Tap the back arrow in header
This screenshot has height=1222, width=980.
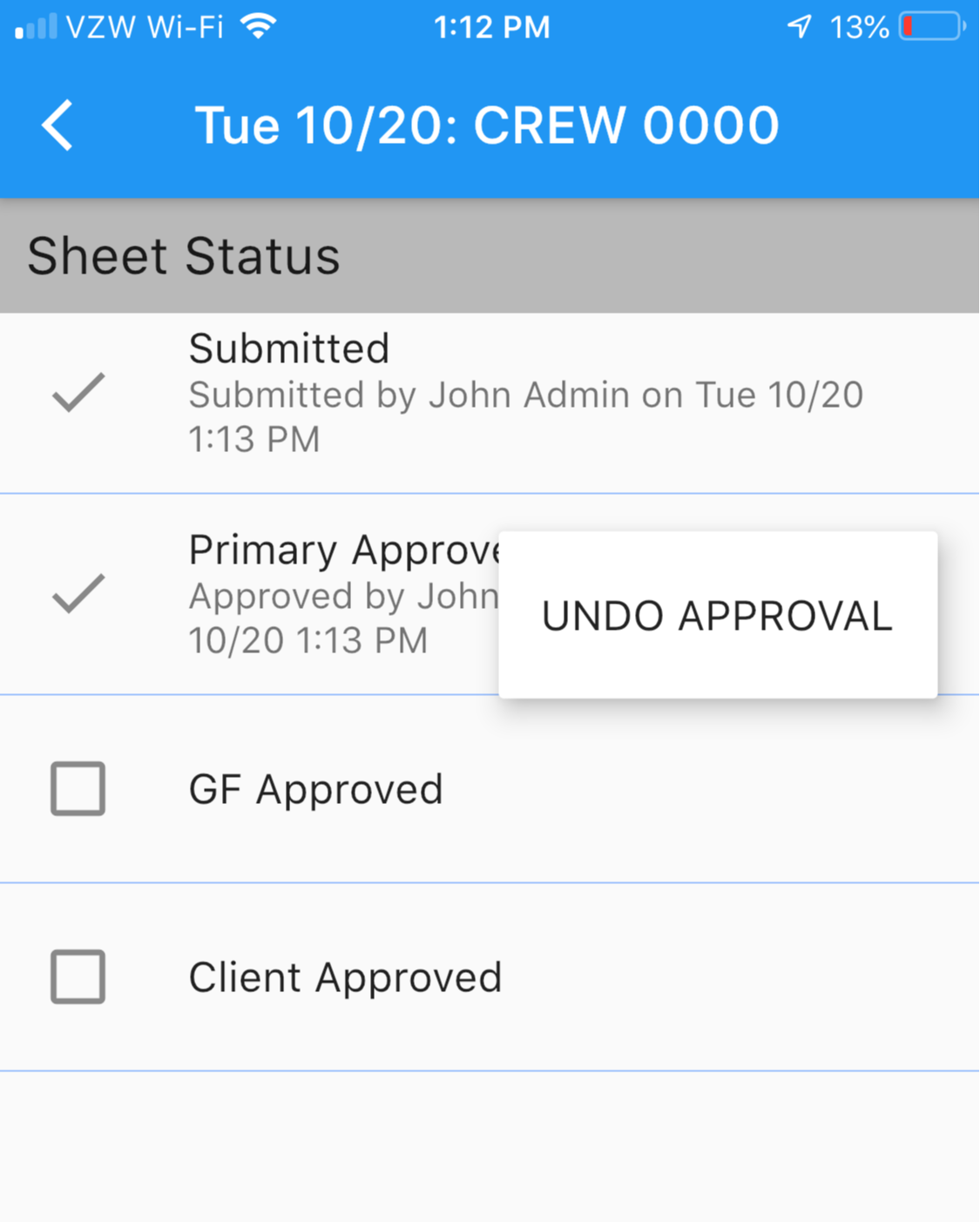click(58, 125)
